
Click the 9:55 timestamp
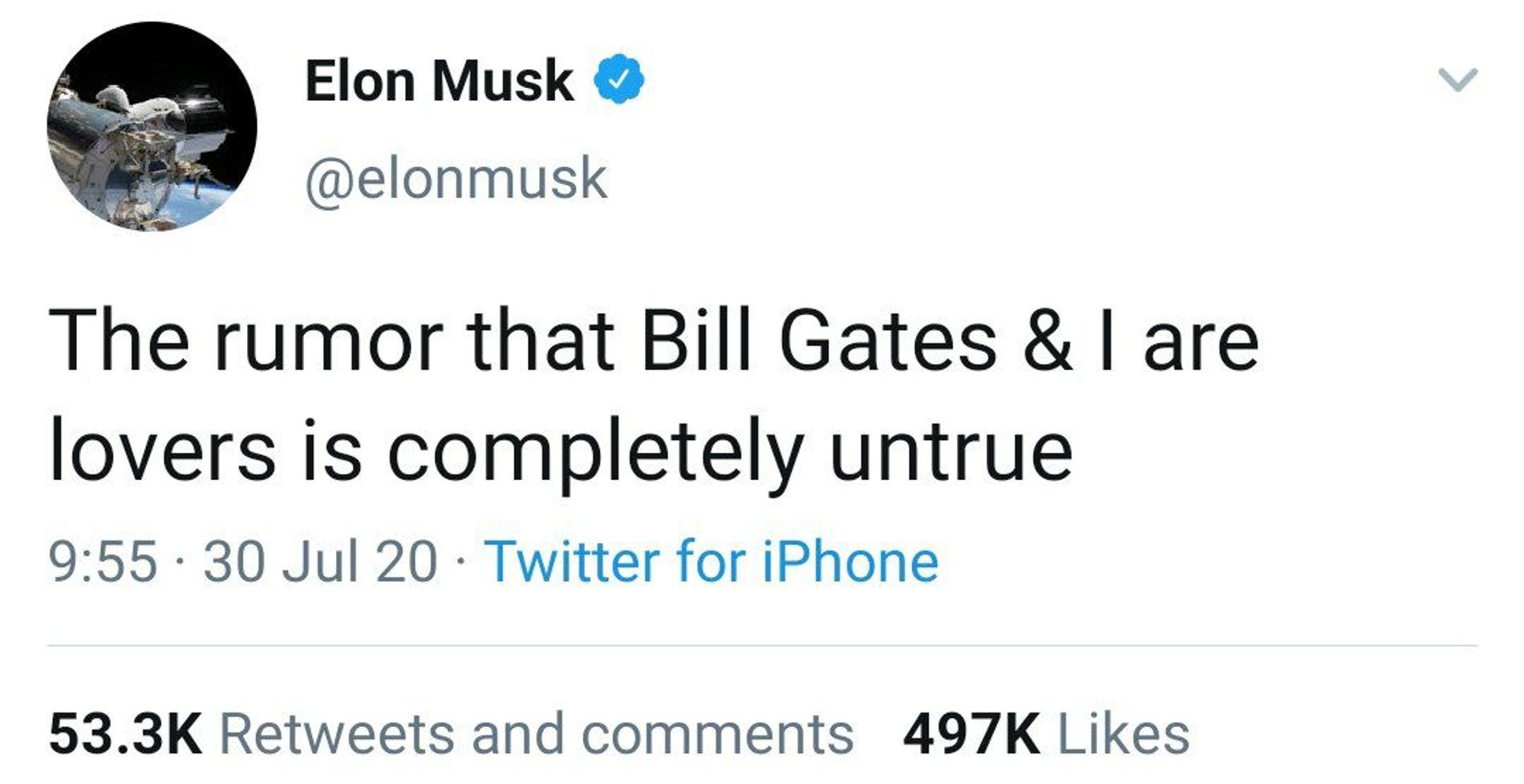[103, 561]
